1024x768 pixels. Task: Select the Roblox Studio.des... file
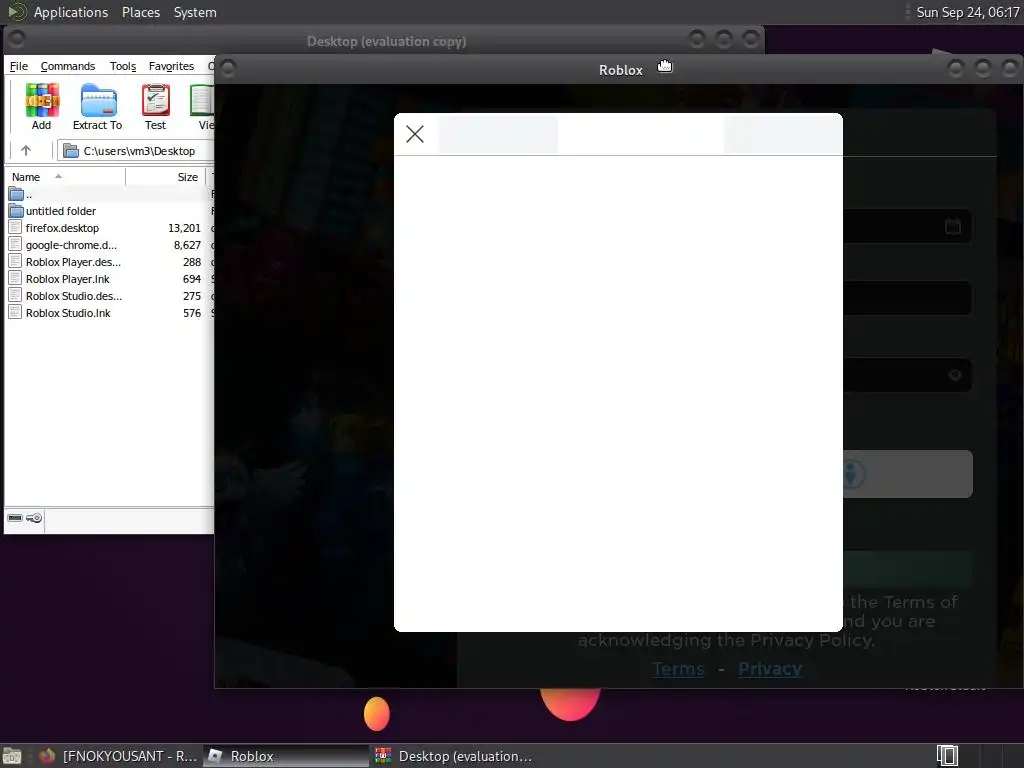(110, 296)
